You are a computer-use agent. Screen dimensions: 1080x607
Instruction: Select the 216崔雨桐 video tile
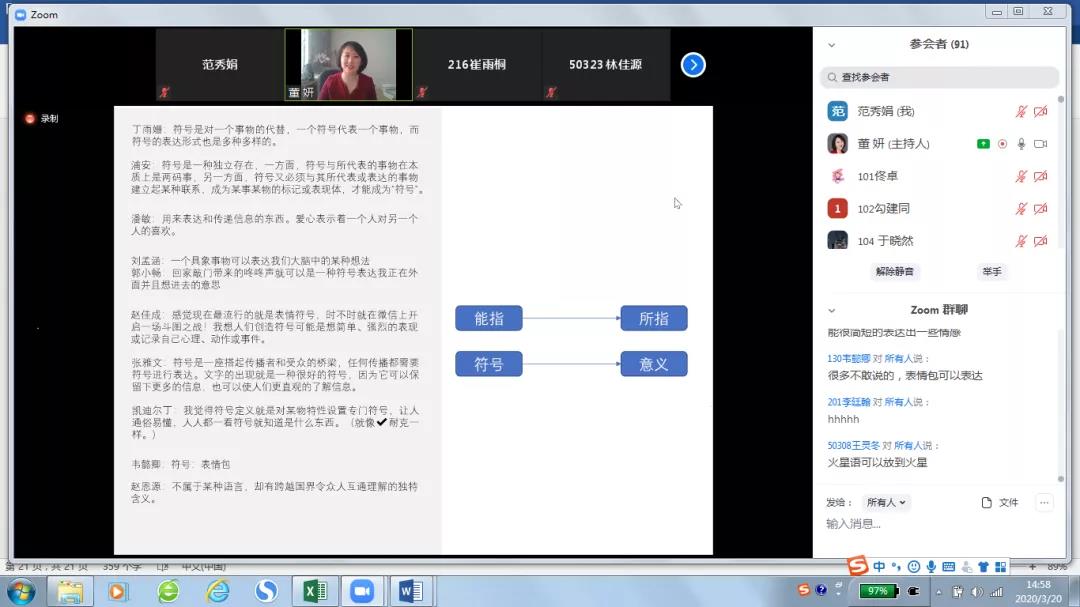477,65
